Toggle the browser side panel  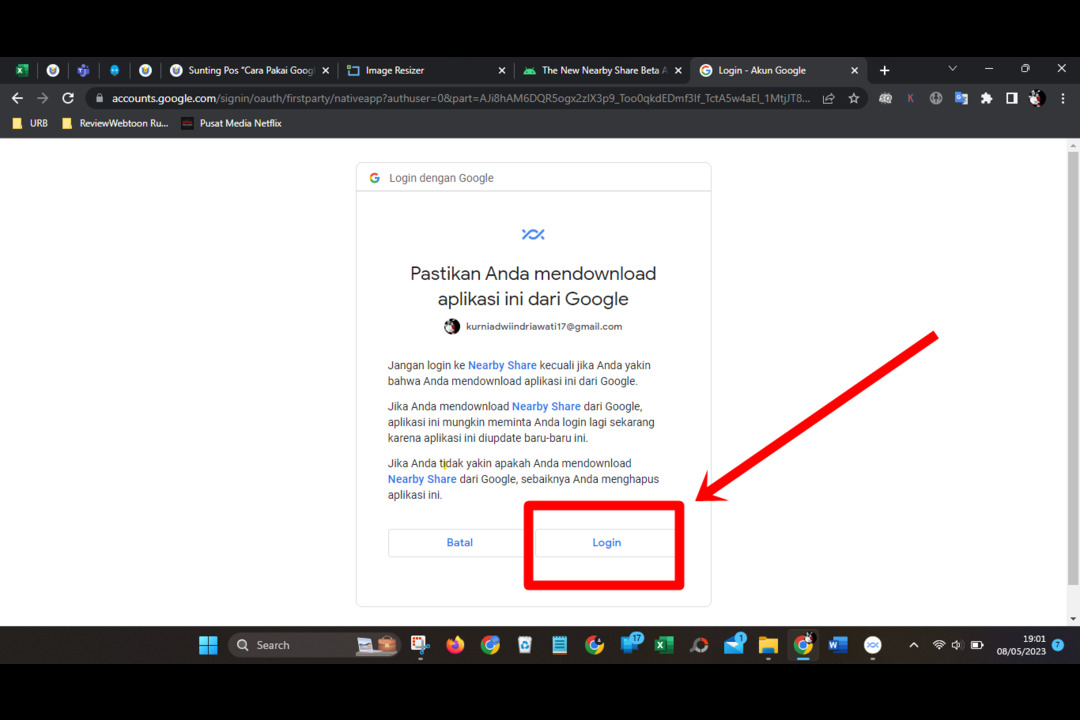pyautogui.click(x=1011, y=99)
